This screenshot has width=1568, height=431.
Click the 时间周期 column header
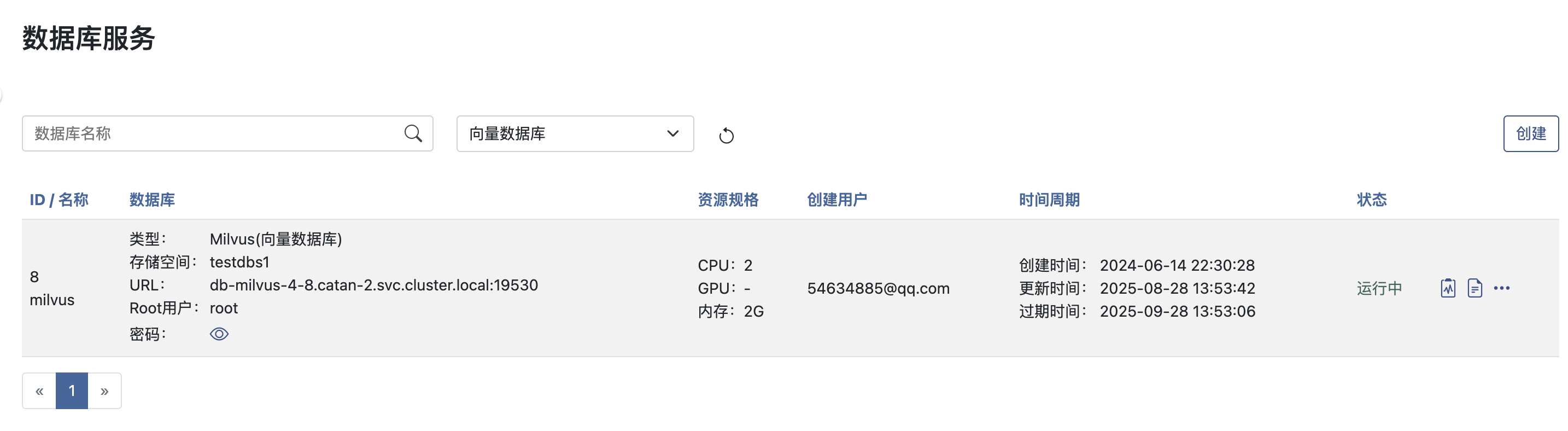click(1049, 200)
